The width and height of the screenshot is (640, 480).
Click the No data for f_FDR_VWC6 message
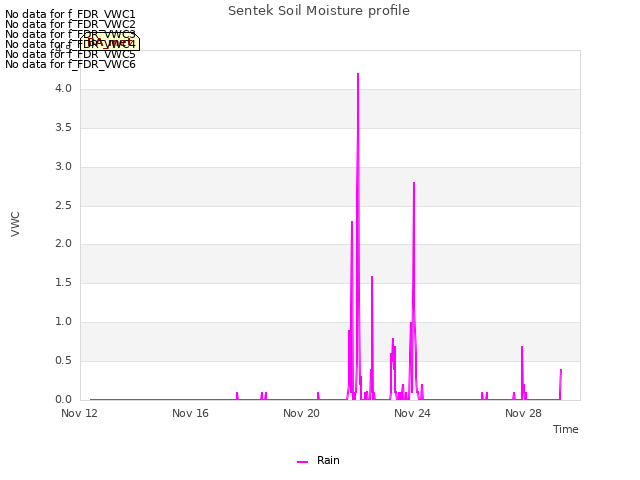click(x=70, y=64)
